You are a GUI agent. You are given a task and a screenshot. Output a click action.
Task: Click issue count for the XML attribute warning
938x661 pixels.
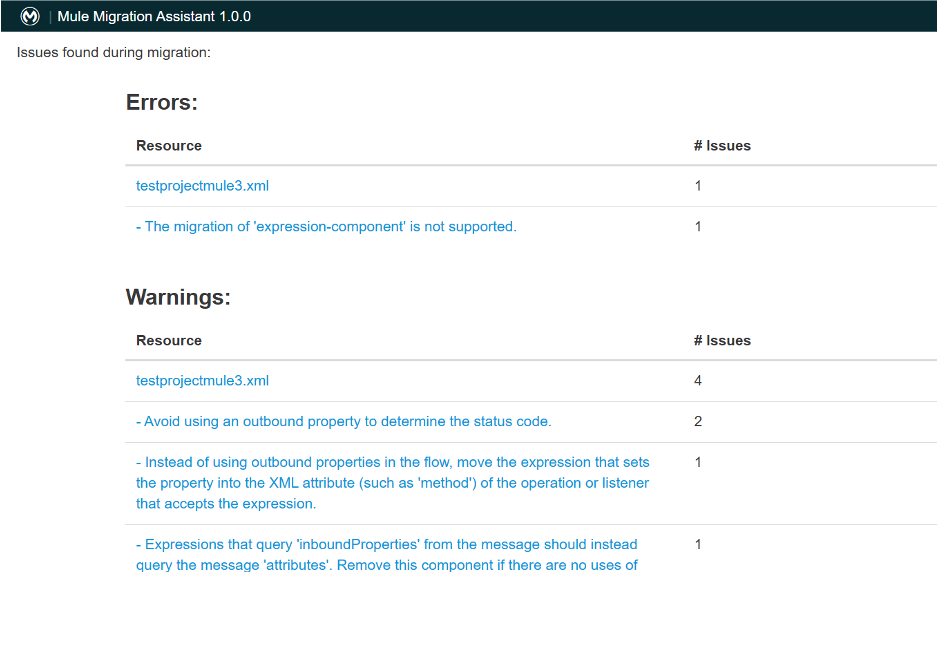click(698, 463)
